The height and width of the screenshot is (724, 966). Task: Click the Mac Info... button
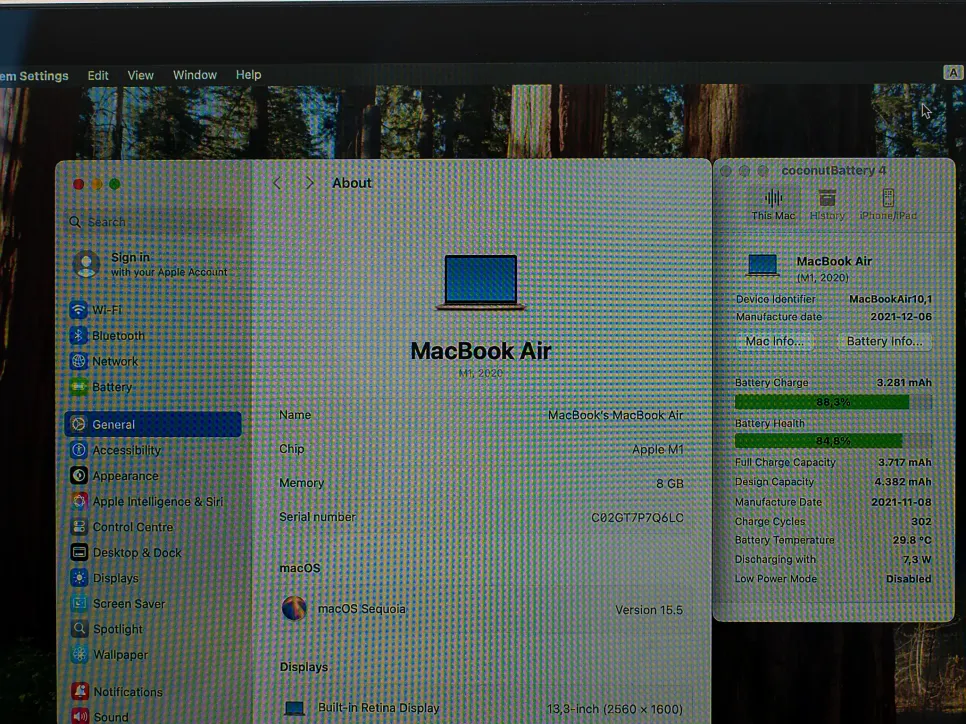pos(774,341)
